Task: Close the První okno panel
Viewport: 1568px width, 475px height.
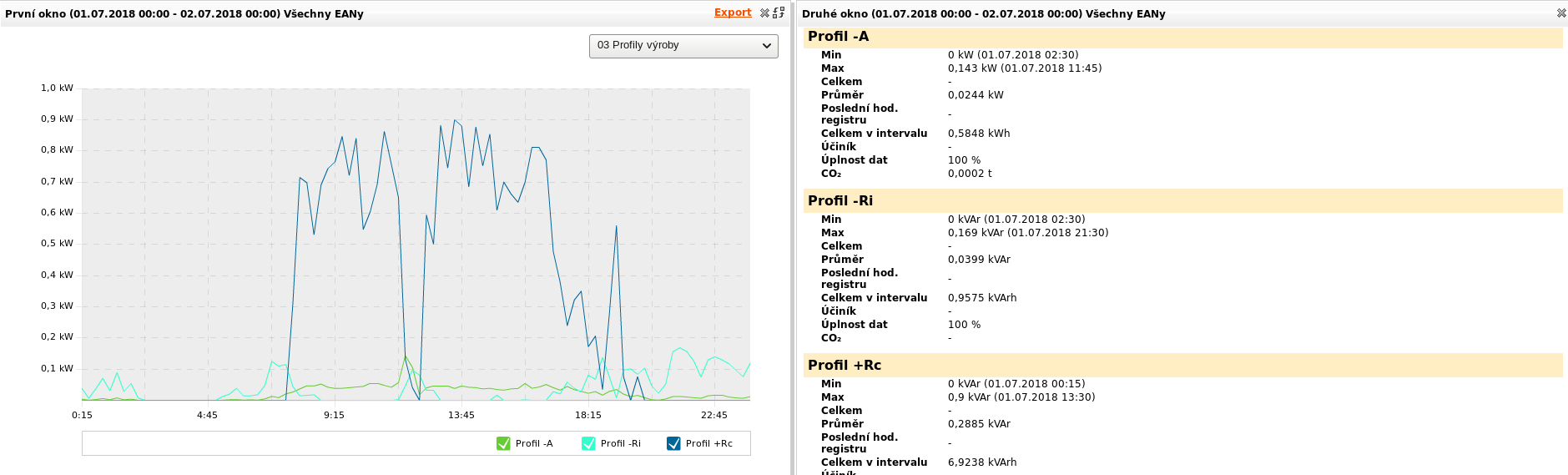Action: click(x=764, y=13)
